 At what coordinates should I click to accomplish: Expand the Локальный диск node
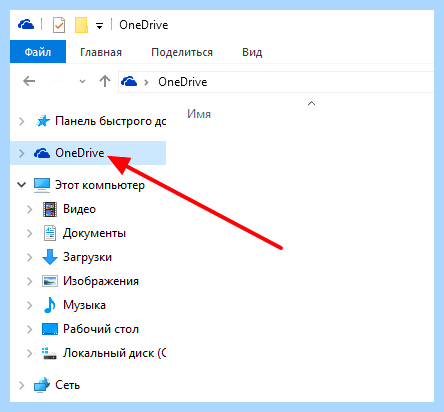point(30,353)
